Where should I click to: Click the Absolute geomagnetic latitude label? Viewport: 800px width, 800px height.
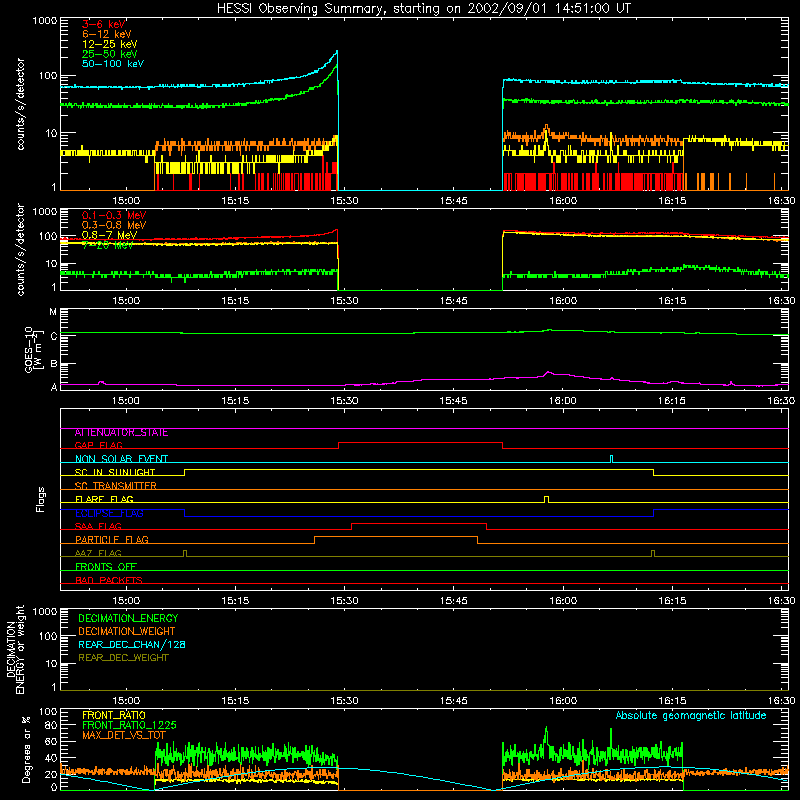(x=691, y=716)
